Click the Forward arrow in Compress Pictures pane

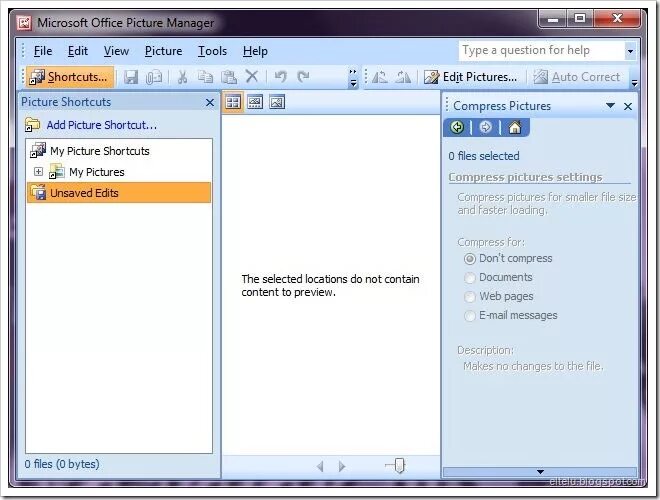click(485, 127)
